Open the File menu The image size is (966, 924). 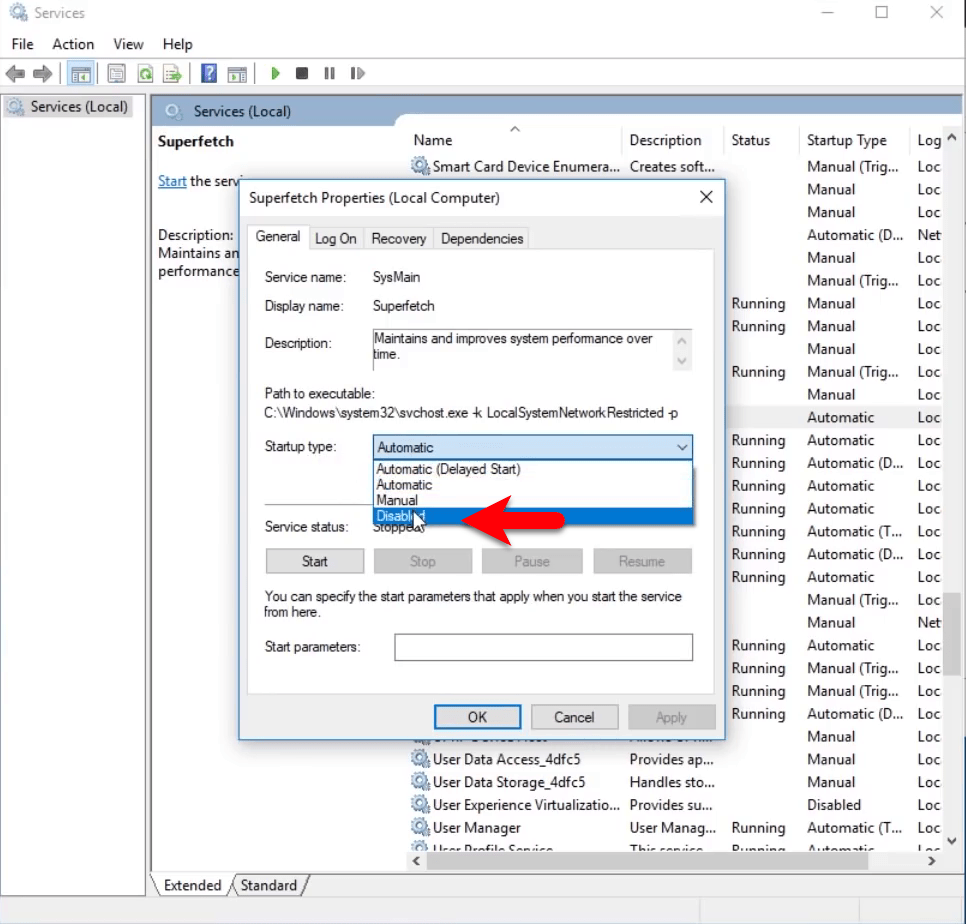tap(23, 44)
